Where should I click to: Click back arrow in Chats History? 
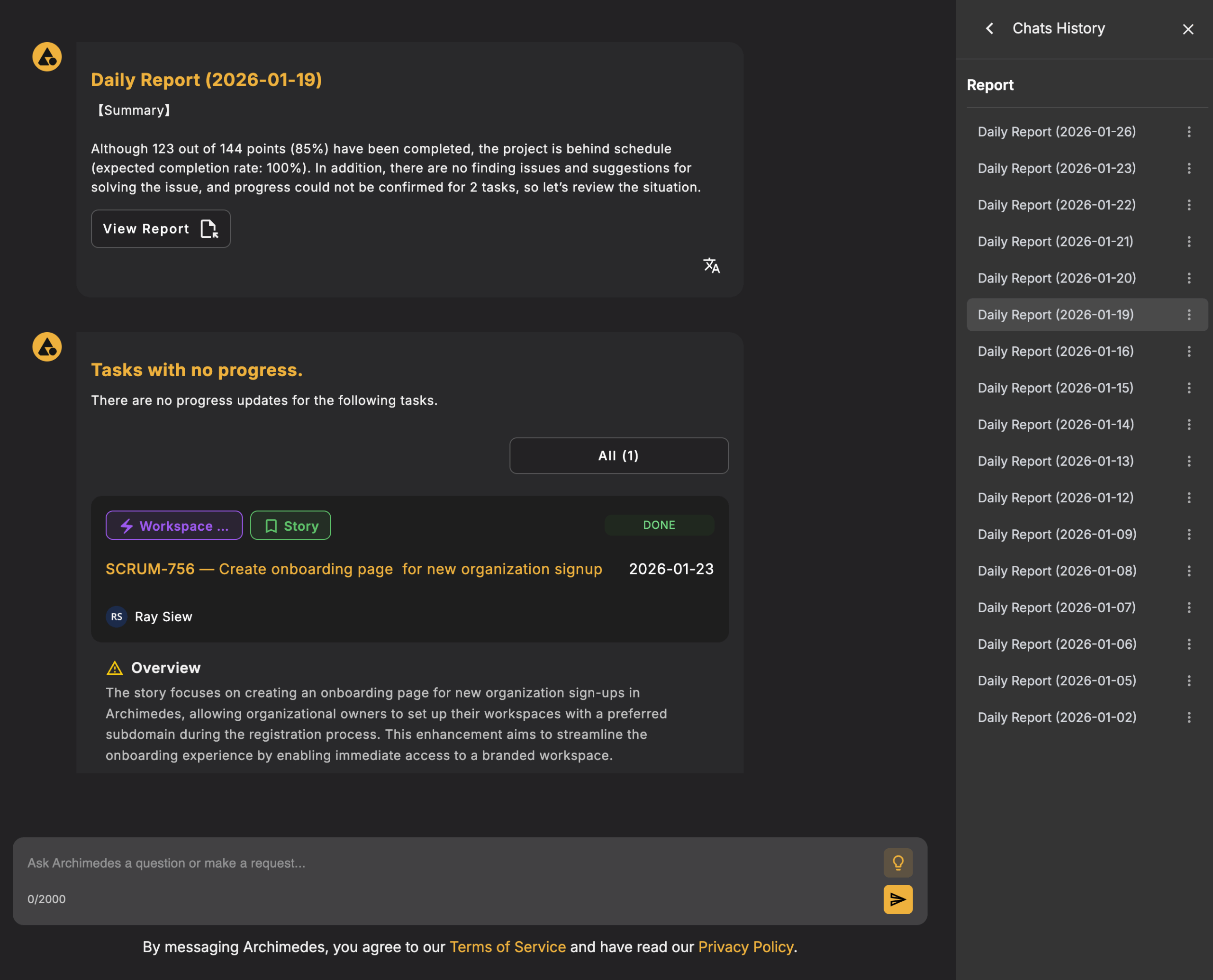coord(989,29)
